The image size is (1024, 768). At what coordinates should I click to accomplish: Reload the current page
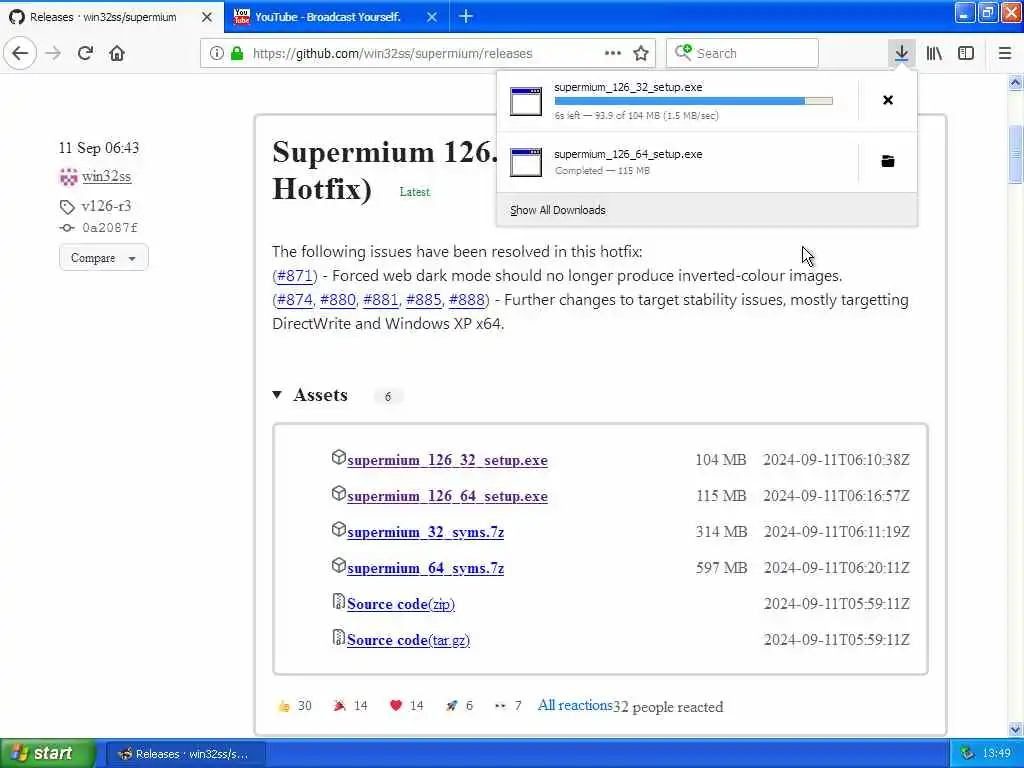pyautogui.click(x=85, y=53)
